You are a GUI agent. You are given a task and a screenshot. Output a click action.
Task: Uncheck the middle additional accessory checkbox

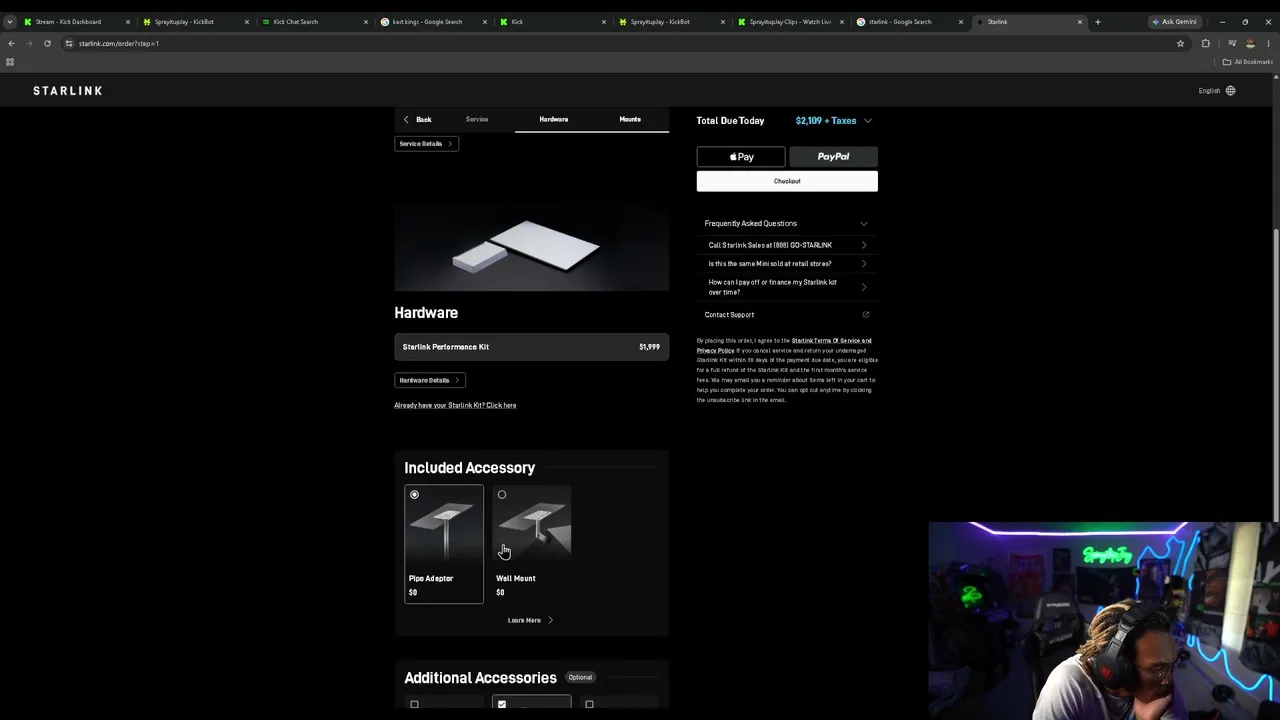point(502,705)
